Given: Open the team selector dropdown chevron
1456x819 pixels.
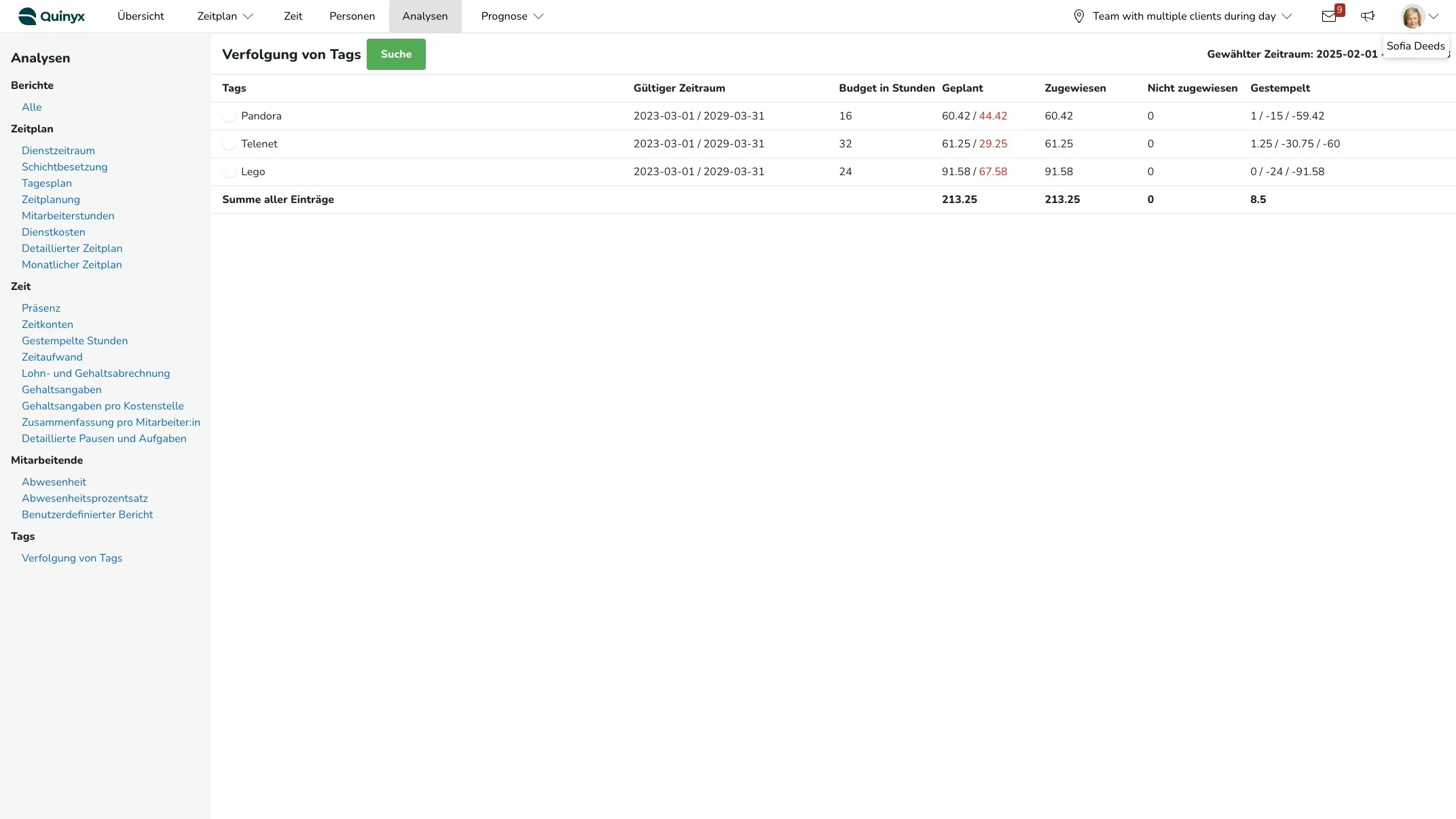Looking at the screenshot, I should 1287,16.
